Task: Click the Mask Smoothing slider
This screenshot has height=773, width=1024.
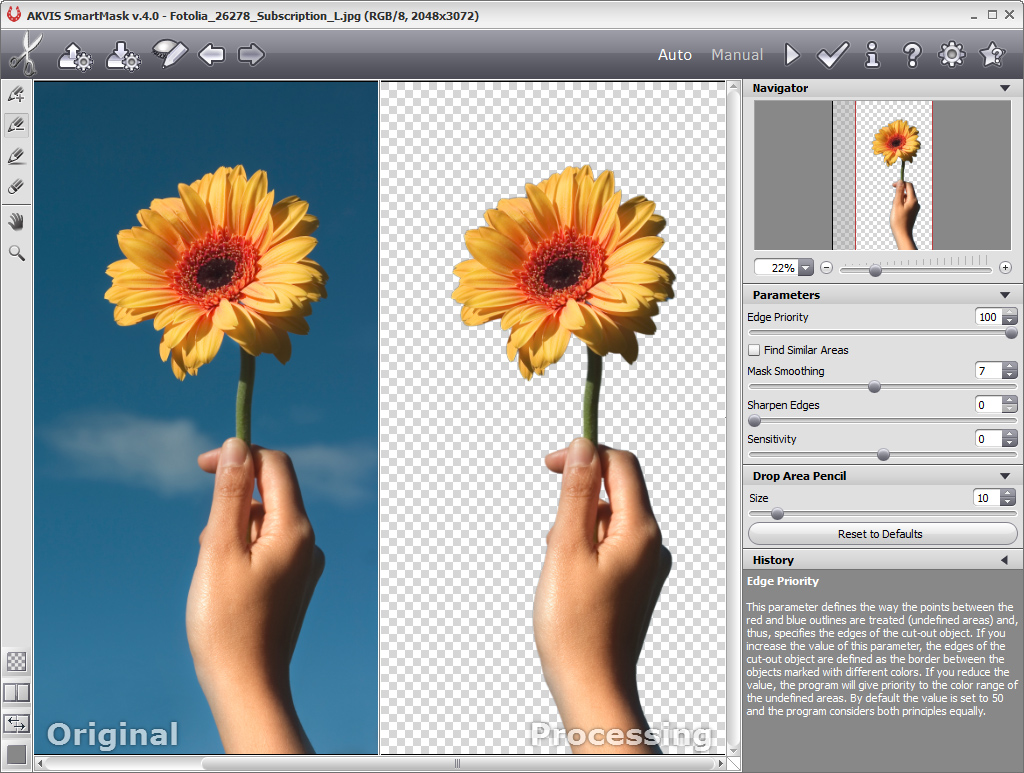Action: [874, 386]
